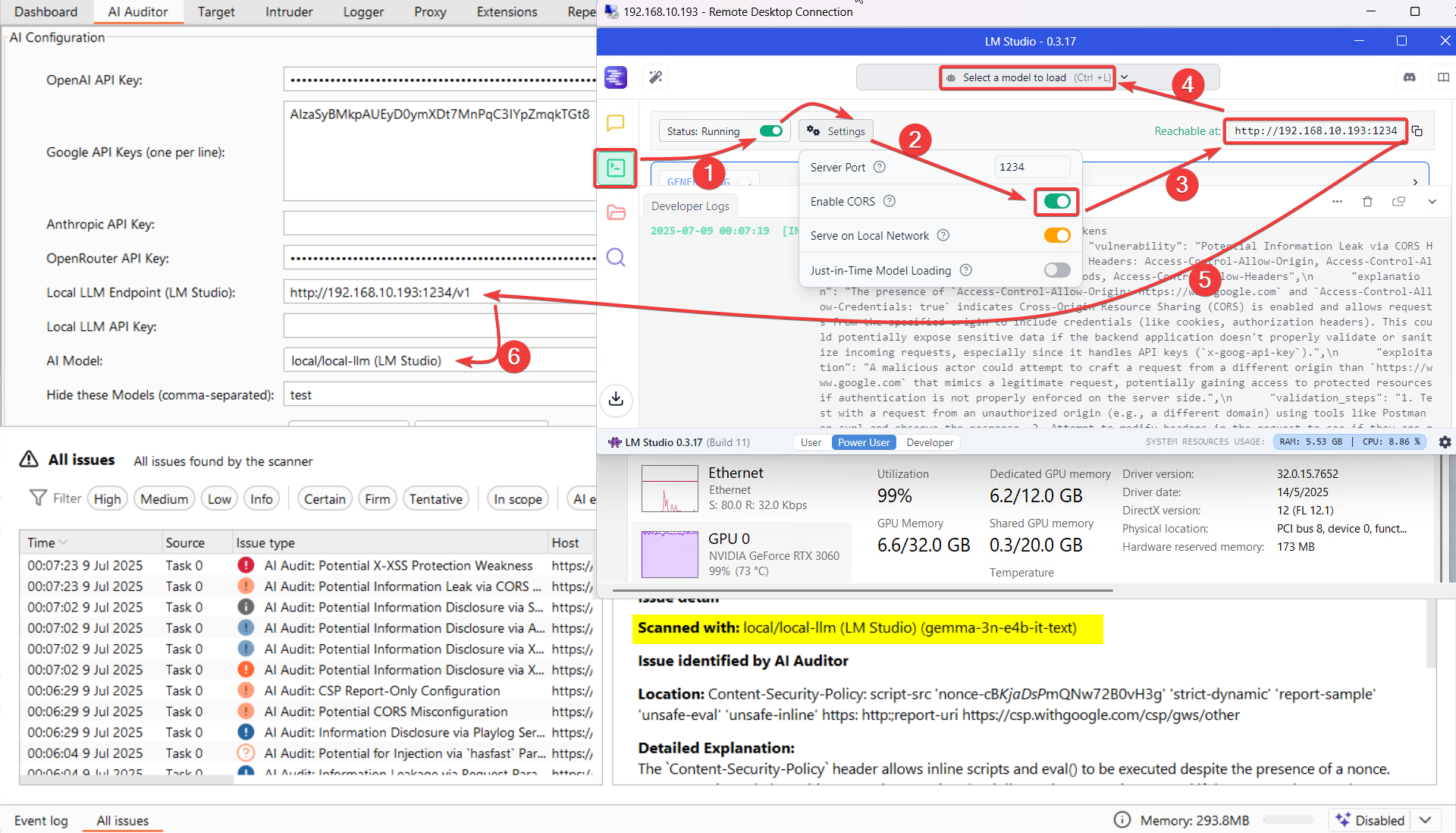Sort issues by the Time column arrow
This screenshot has width=1456, height=833.
(x=63, y=542)
